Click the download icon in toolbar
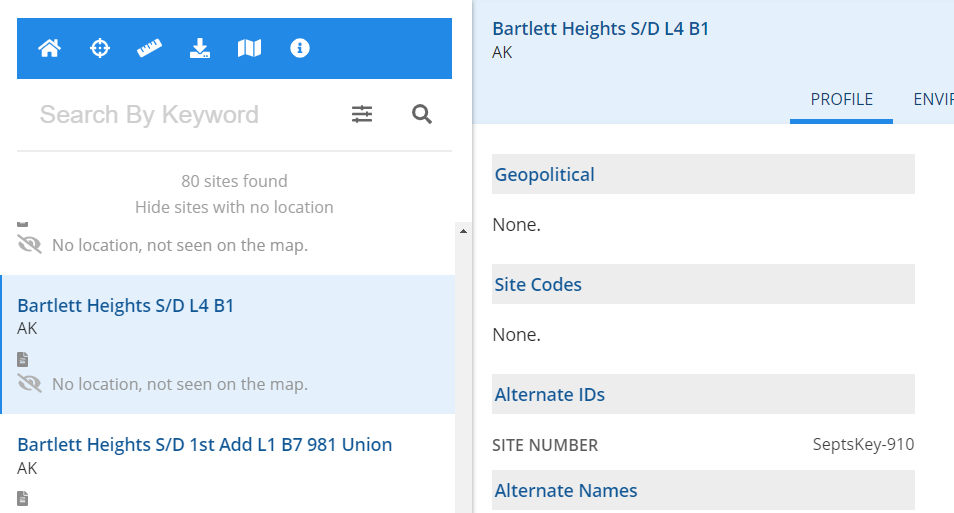The width and height of the screenshot is (954, 513). pyautogui.click(x=200, y=48)
